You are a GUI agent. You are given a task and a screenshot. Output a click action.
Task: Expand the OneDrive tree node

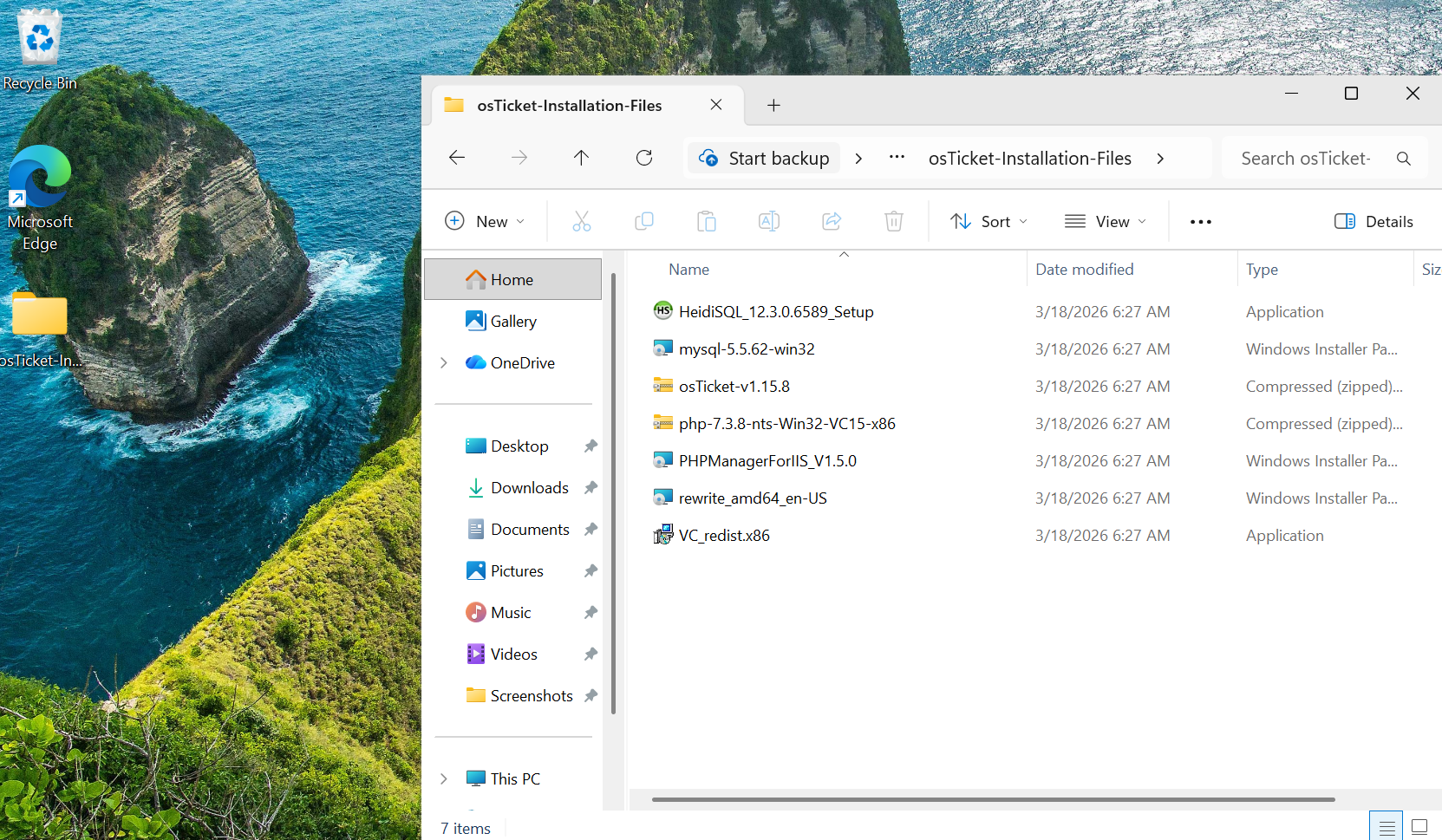pyautogui.click(x=444, y=363)
